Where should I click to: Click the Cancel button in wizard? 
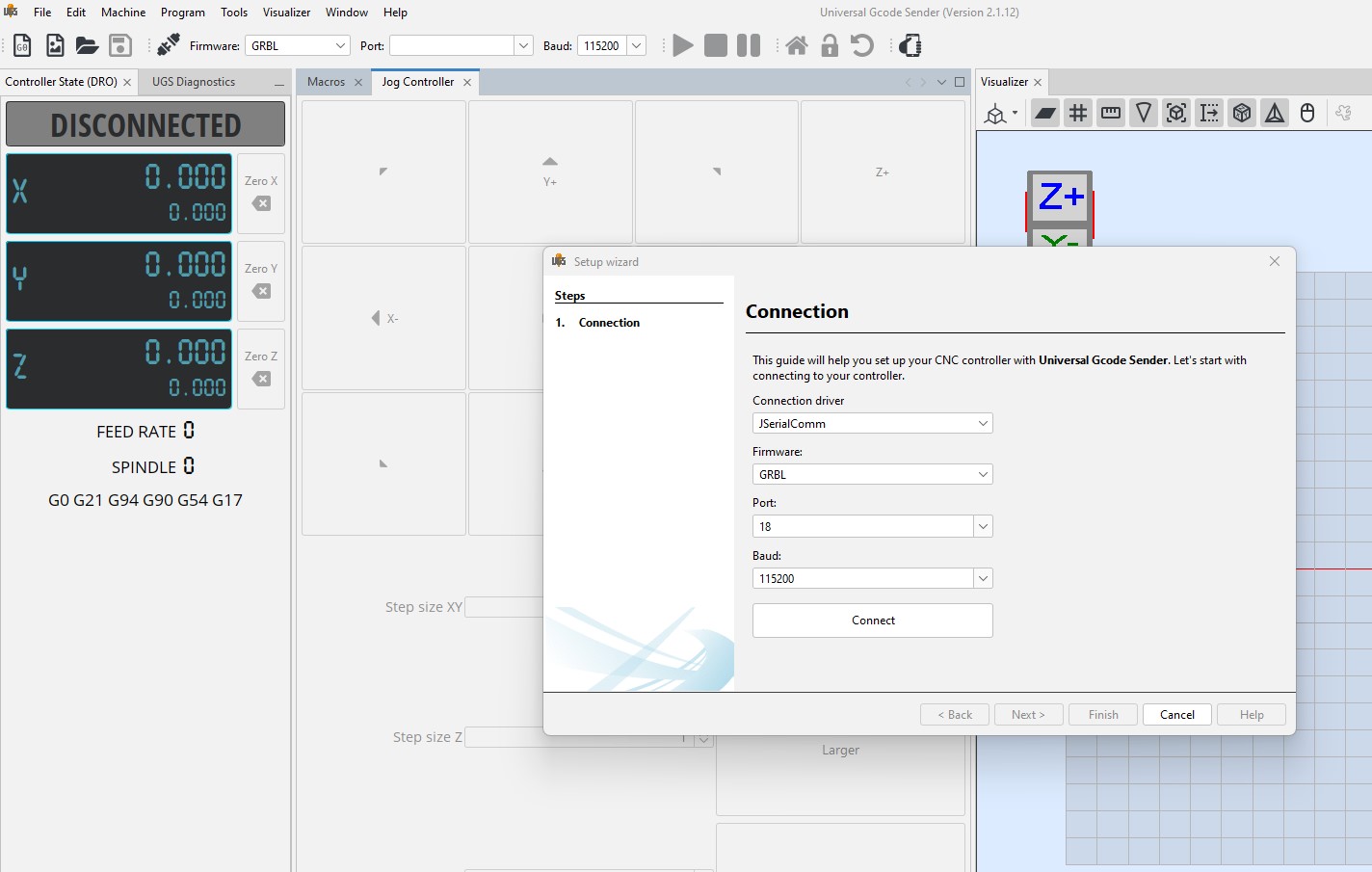(x=1177, y=715)
